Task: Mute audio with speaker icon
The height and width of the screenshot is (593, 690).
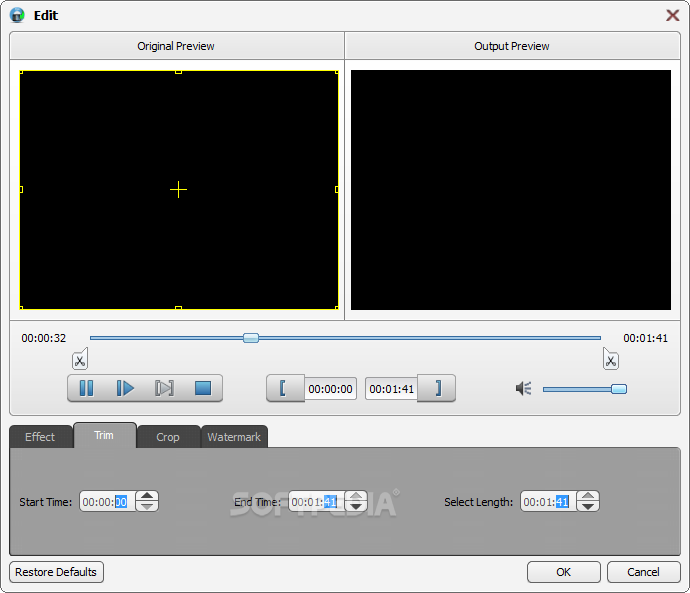Action: coord(524,388)
